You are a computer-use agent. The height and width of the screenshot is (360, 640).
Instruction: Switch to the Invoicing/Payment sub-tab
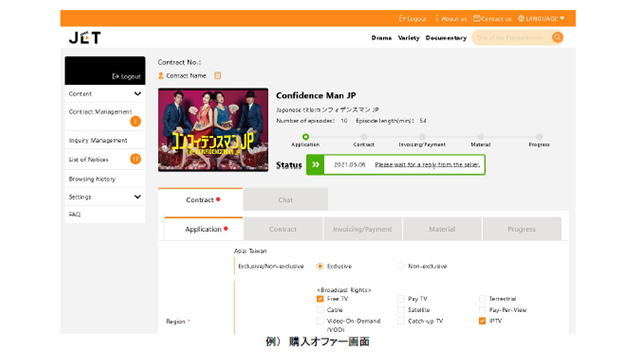pyautogui.click(x=362, y=229)
